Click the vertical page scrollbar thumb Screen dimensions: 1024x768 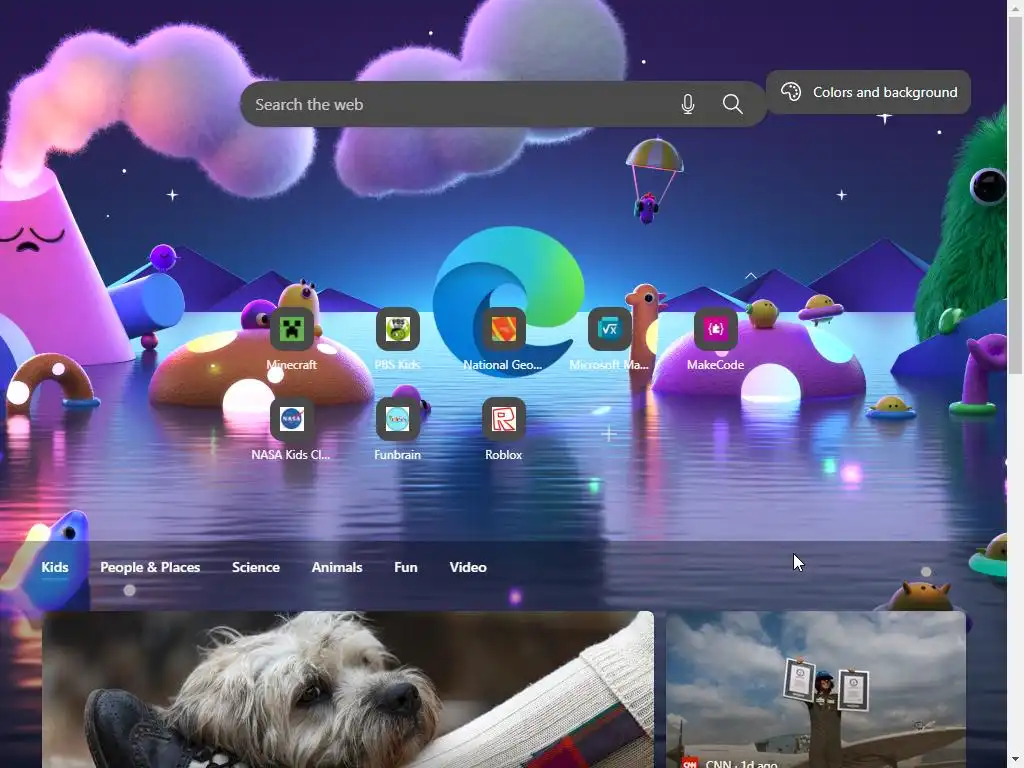point(1016,195)
